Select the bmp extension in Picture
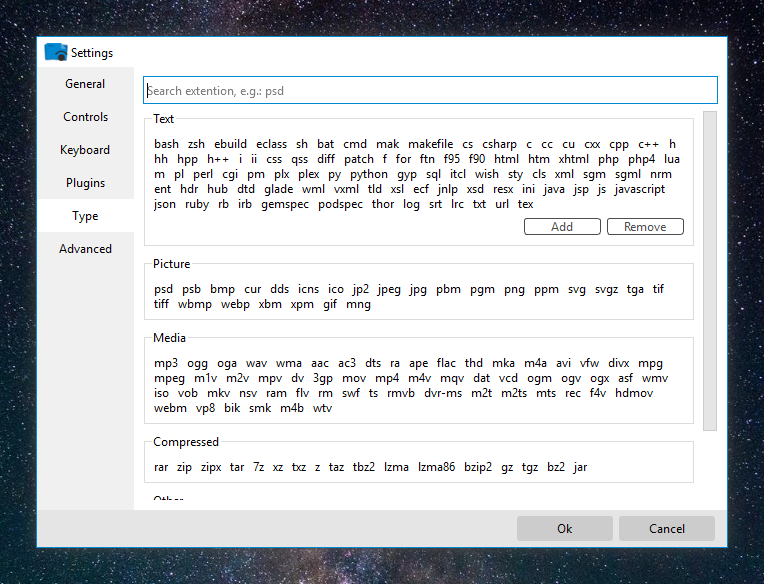The height and width of the screenshot is (584, 764). 222,289
